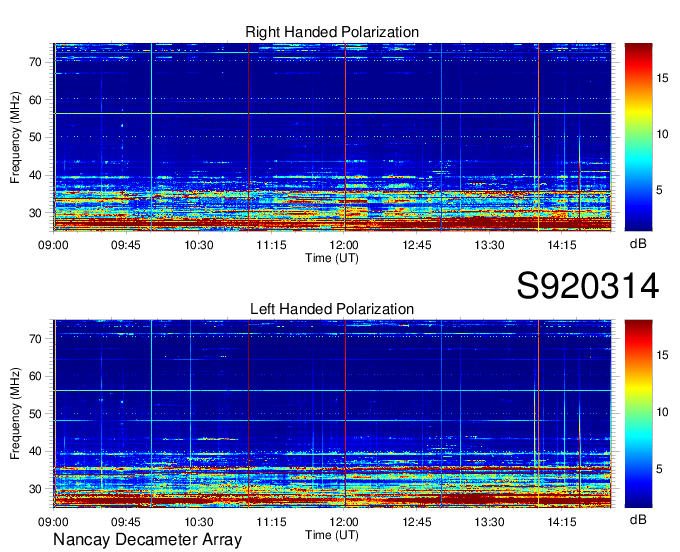Click the "5" value on left-handed color bar
The width and height of the screenshot is (680, 552).
coord(659,469)
